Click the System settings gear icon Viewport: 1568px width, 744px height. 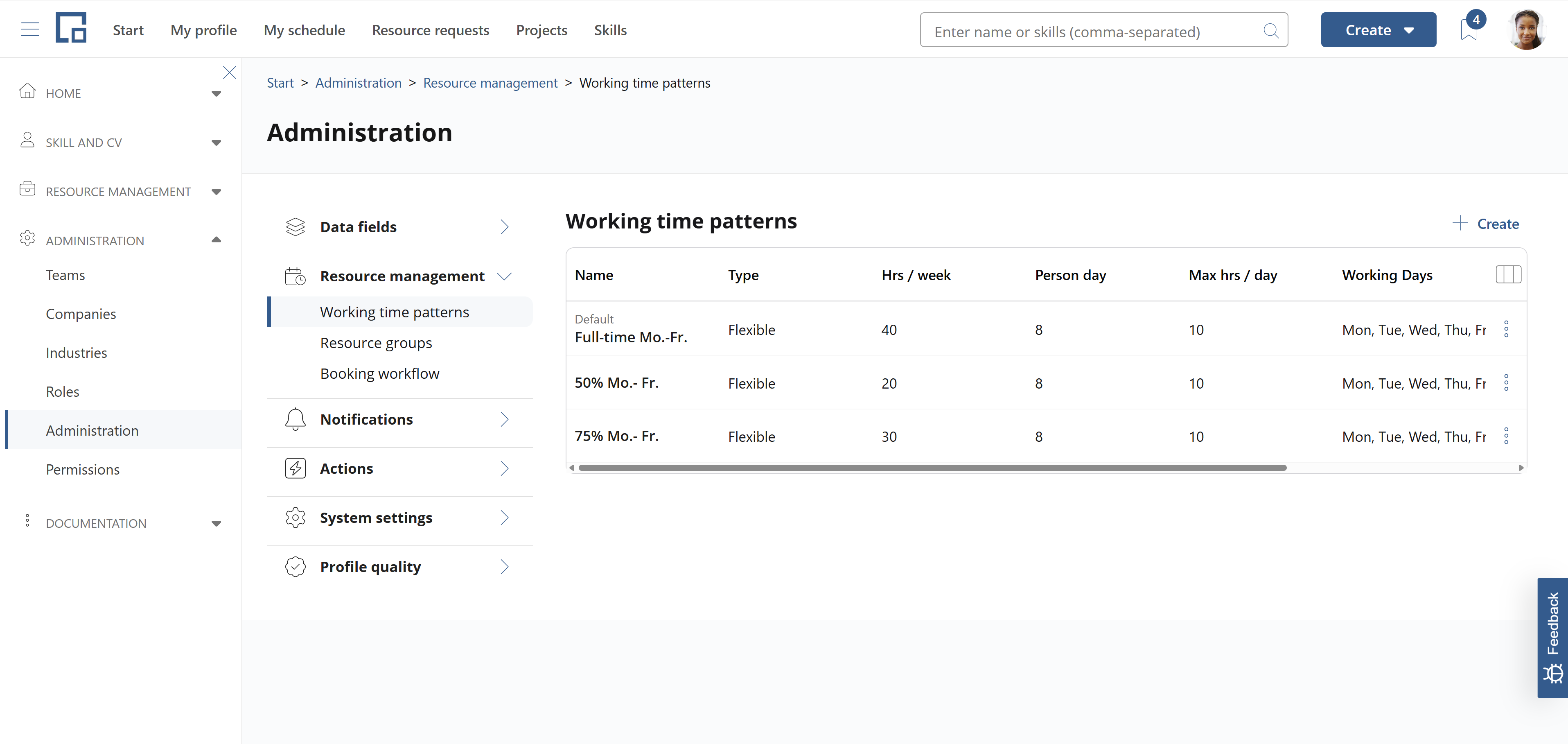coord(295,518)
